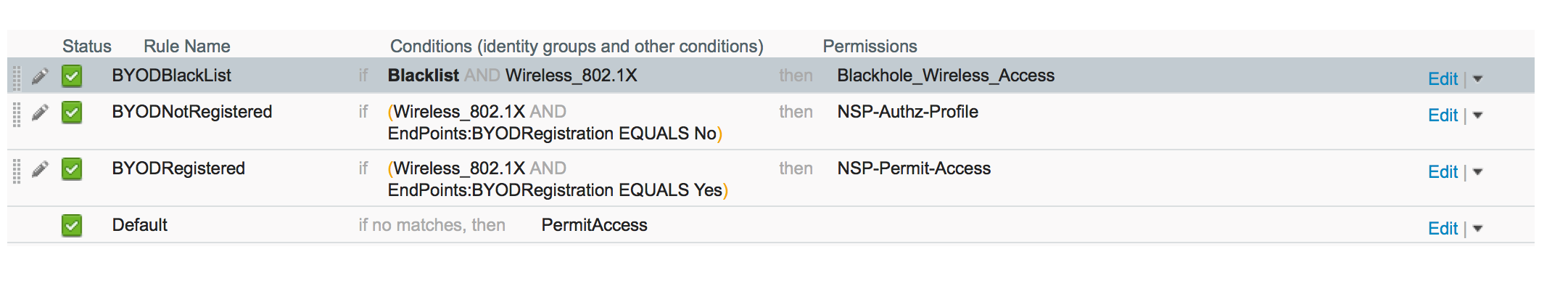Toggle status checkbox for BYODRegistered rule
Image resolution: width=1568 pixels, height=289 pixels.
(x=72, y=168)
